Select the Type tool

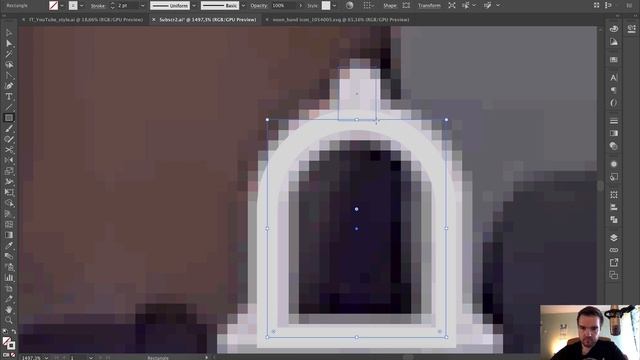click(9, 97)
